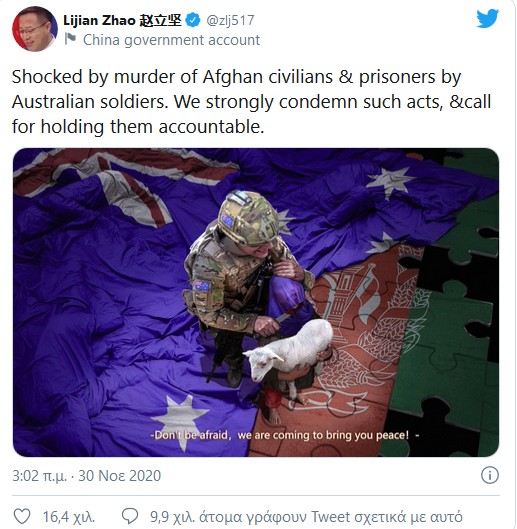Click the China government account label
The image size is (517, 529).
[171, 40]
